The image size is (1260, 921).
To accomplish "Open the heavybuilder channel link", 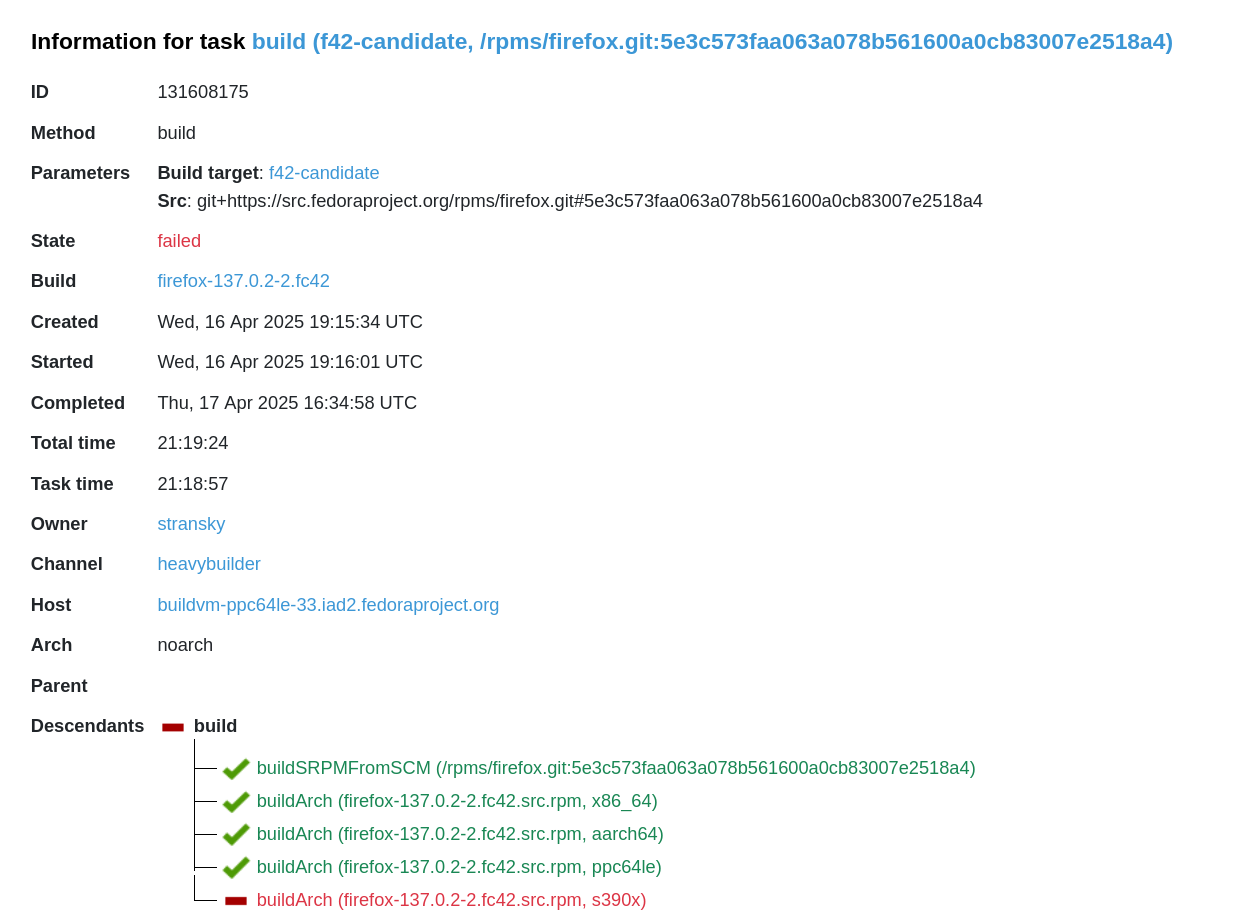I will 209,564.
